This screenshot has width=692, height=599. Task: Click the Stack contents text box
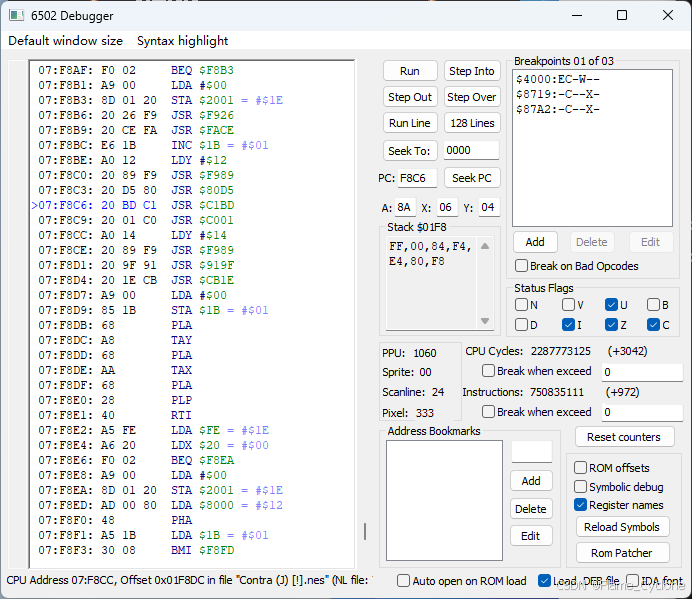pos(431,283)
